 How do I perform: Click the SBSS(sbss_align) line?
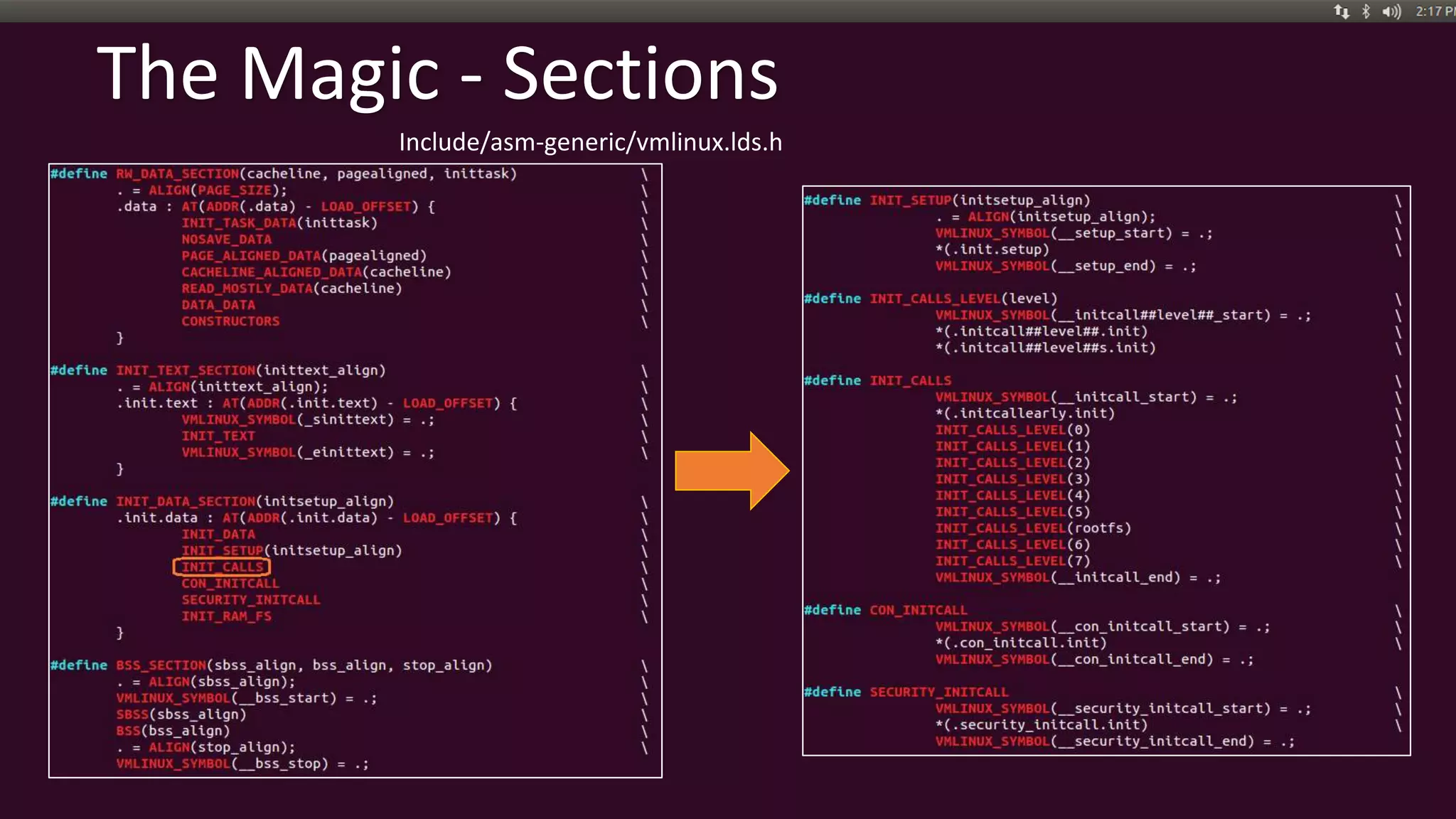click(181, 714)
